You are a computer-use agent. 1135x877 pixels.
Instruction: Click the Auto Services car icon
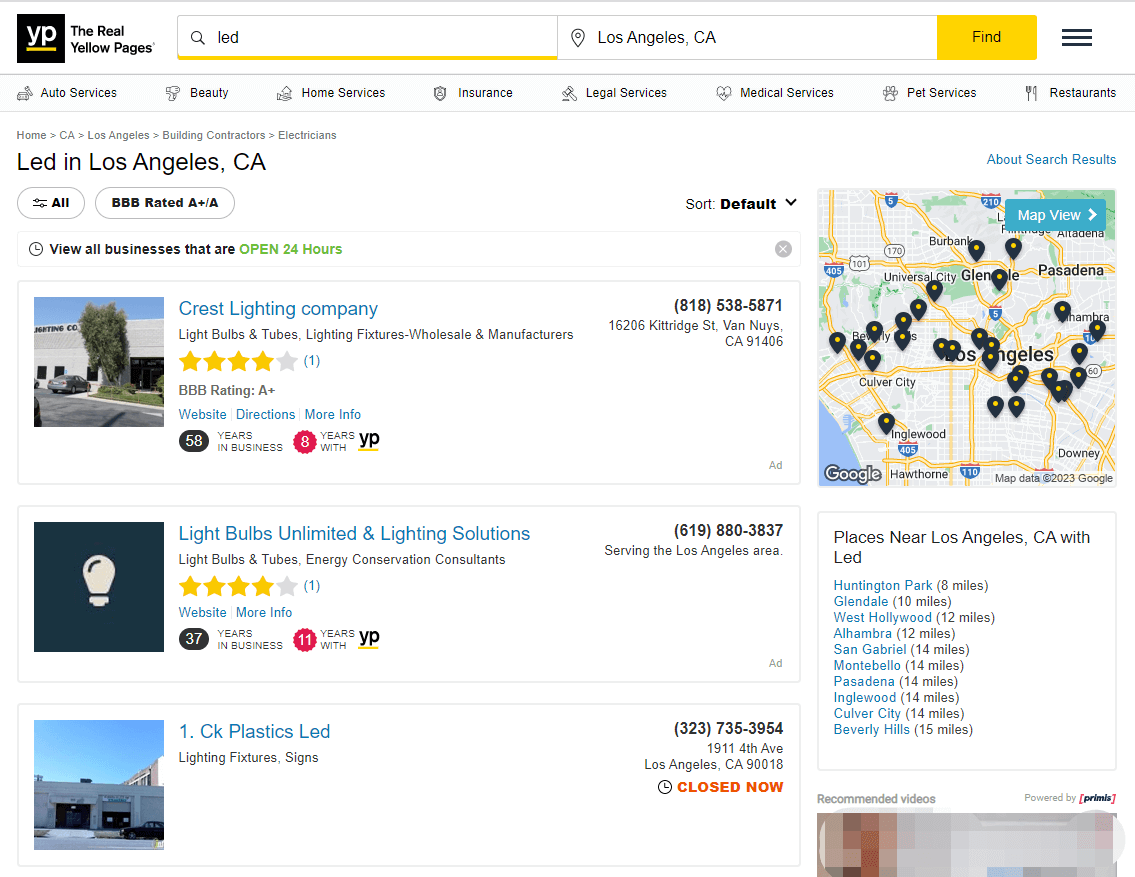(25, 93)
